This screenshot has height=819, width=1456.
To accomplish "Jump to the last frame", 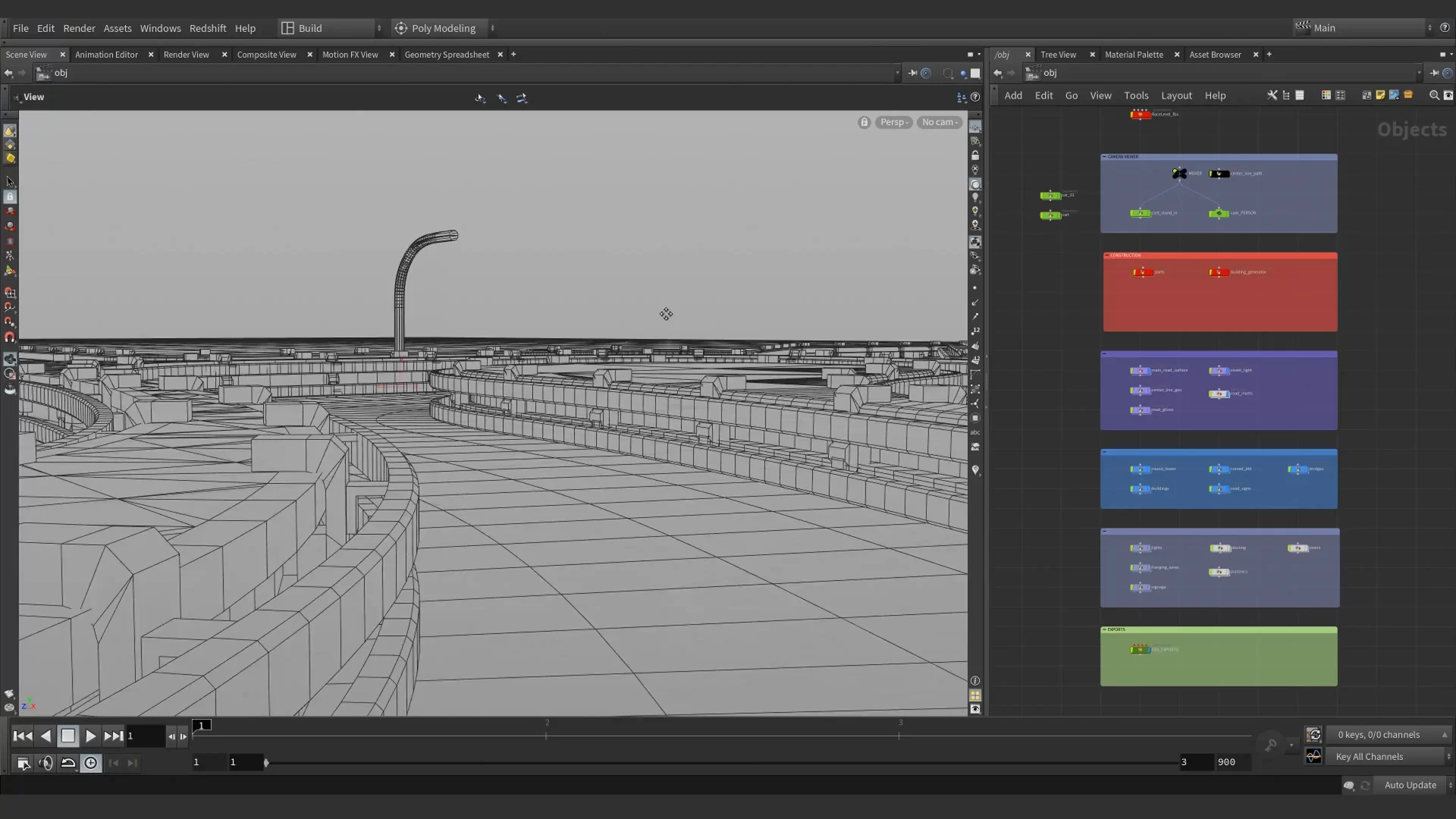I will coord(113,736).
